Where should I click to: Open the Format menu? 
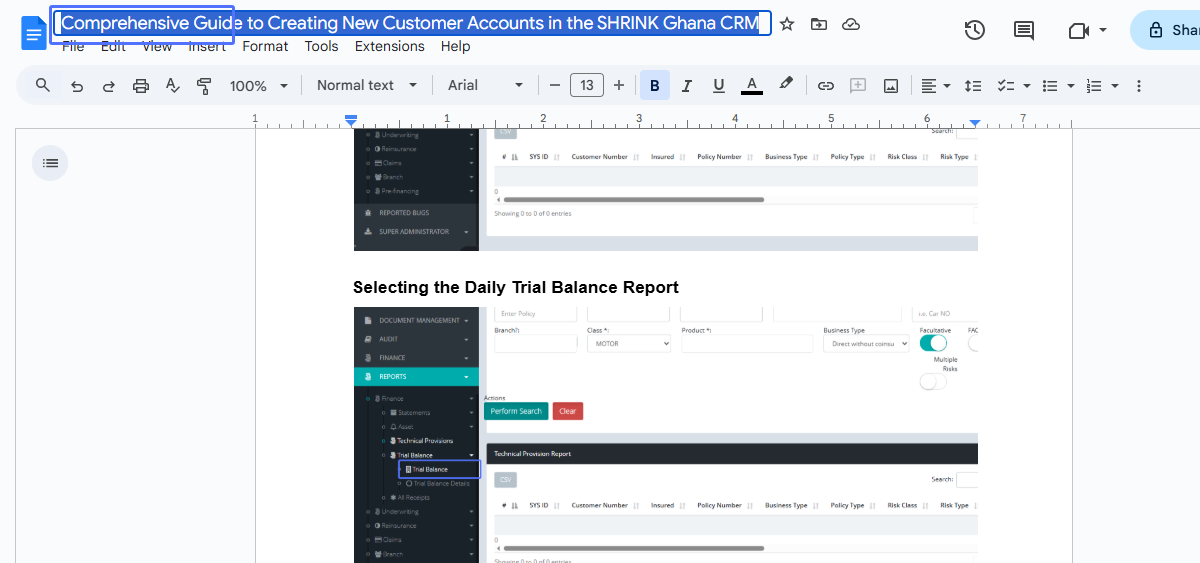click(x=265, y=46)
